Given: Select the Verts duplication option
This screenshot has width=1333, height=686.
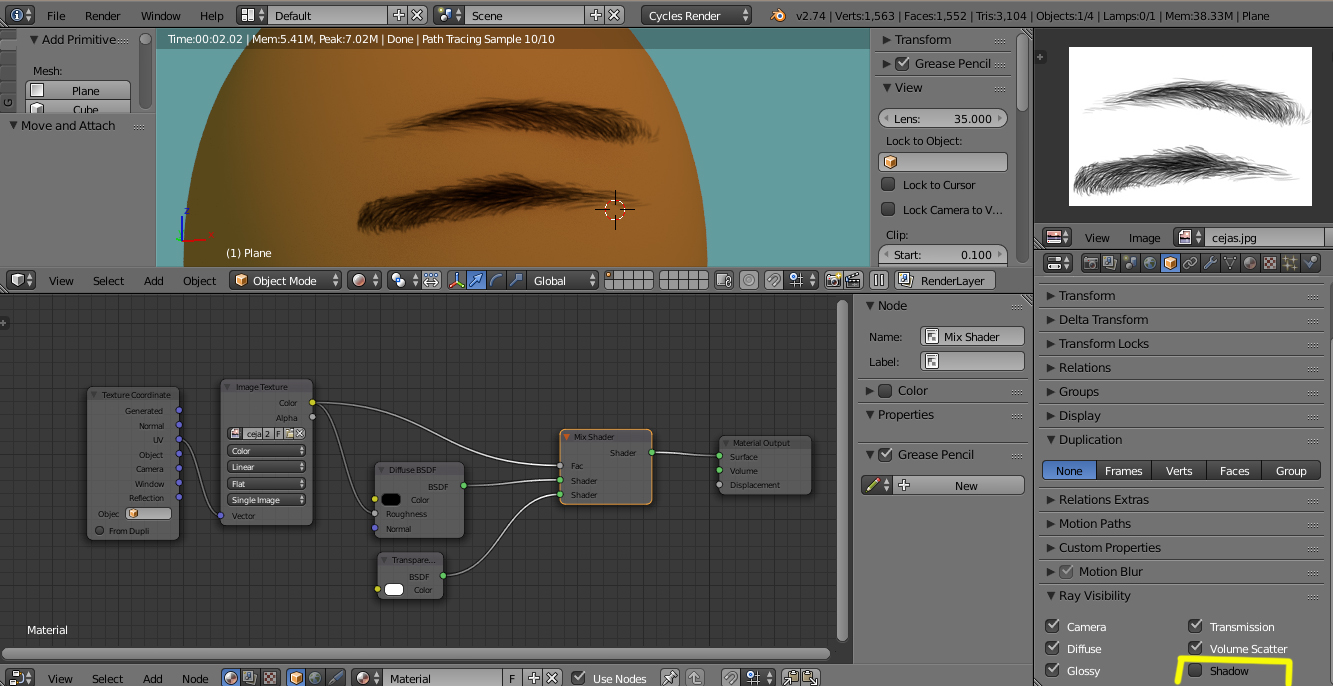Looking at the screenshot, I should click(1179, 471).
